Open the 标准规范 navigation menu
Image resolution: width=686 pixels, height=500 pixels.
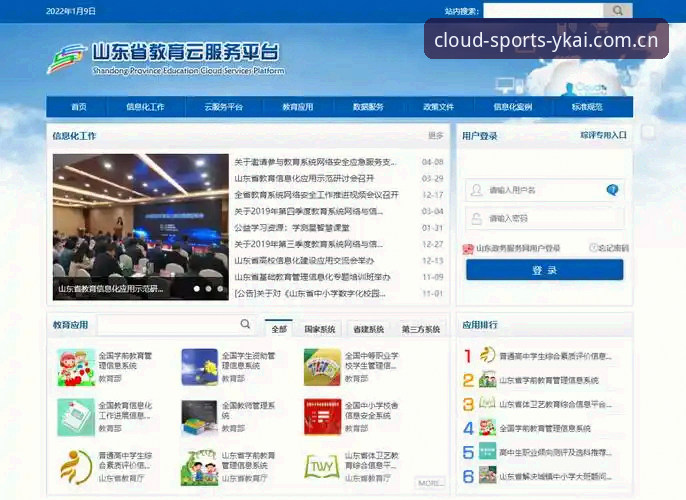[x=587, y=107]
